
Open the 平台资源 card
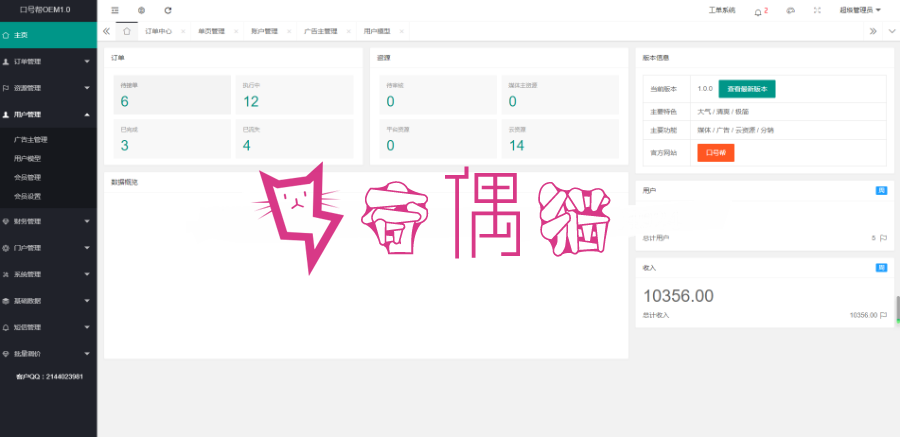438,138
